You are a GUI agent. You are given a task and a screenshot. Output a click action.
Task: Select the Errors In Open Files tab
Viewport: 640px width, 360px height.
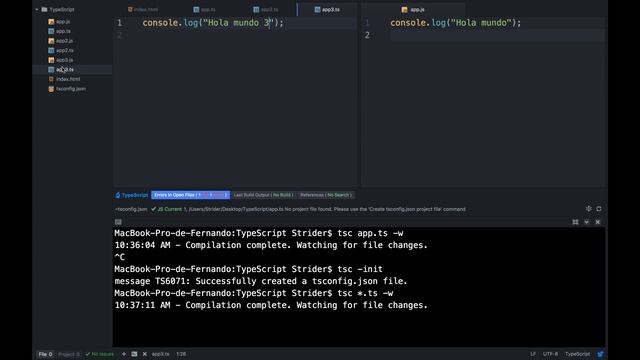[x=190, y=195]
